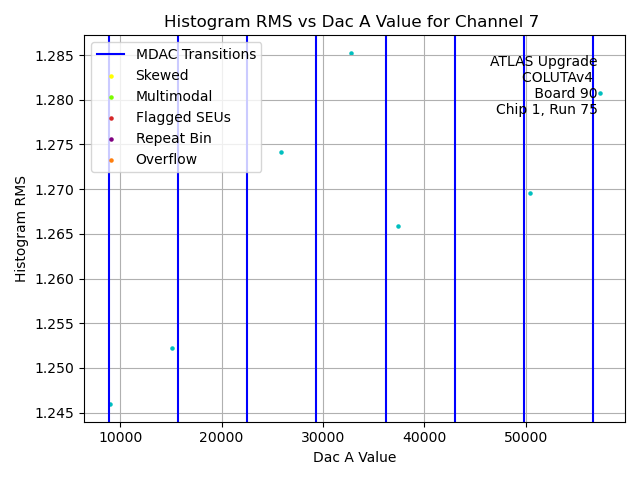Click the highest data point near 1.285
This screenshot has width=640, height=480.
pyautogui.click(x=351, y=54)
